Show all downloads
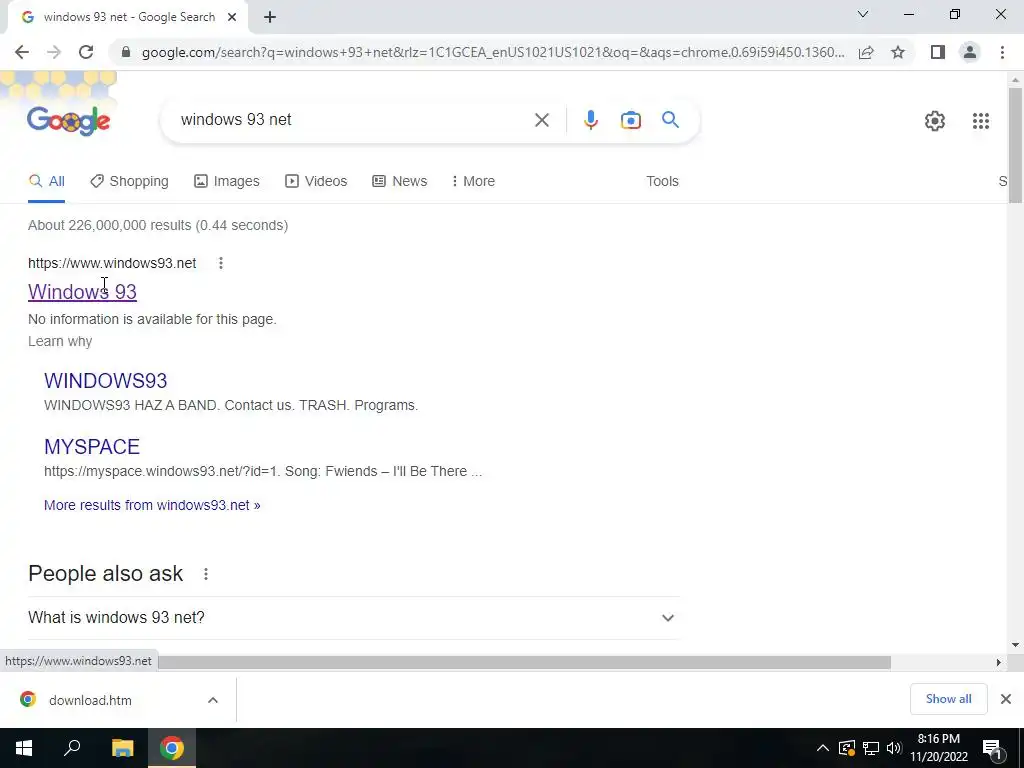 (948, 699)
